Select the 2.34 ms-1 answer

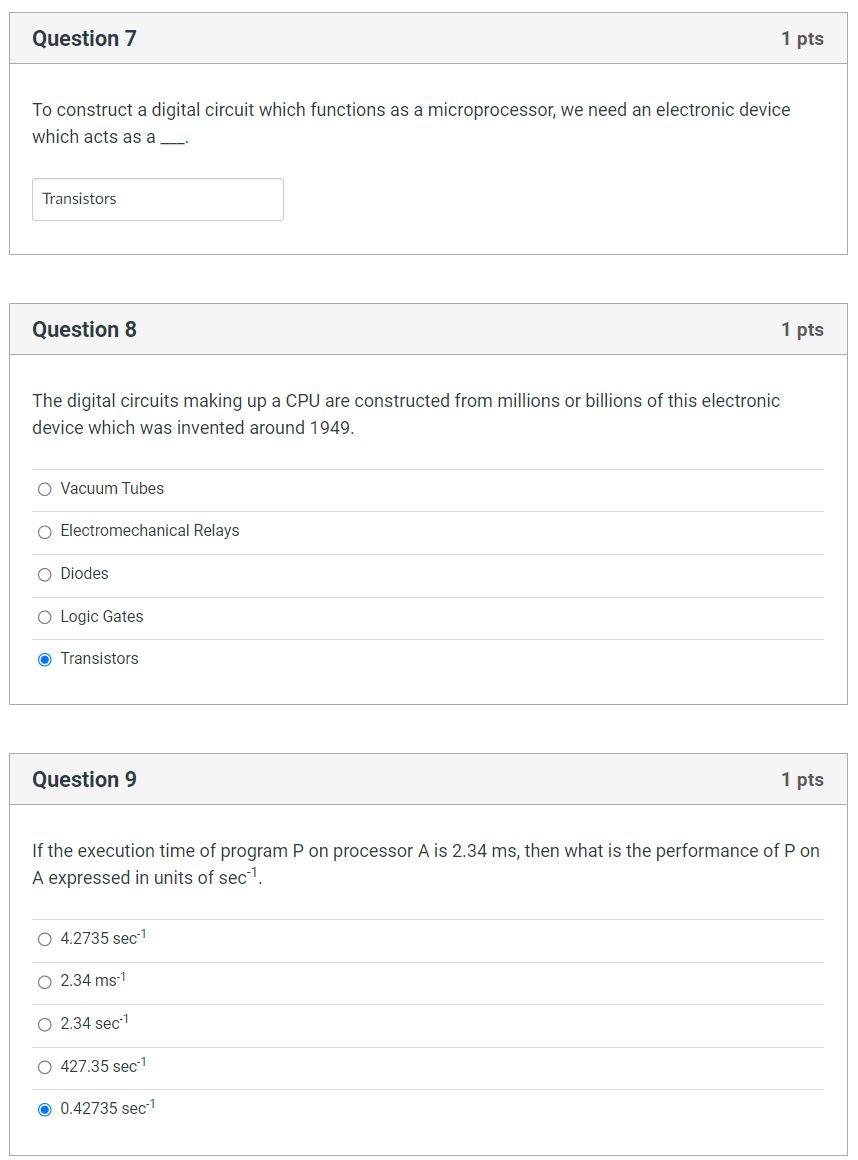[x=44, y=982]
